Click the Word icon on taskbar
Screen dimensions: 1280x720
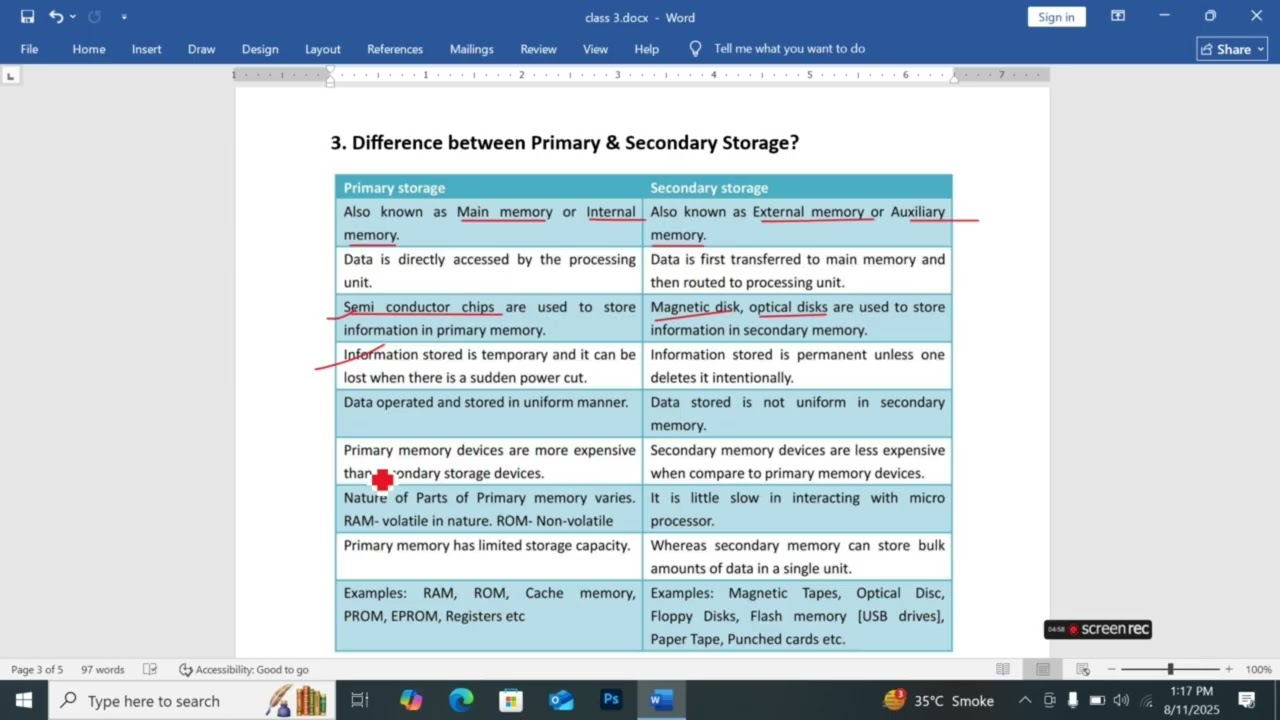[661, 701]
